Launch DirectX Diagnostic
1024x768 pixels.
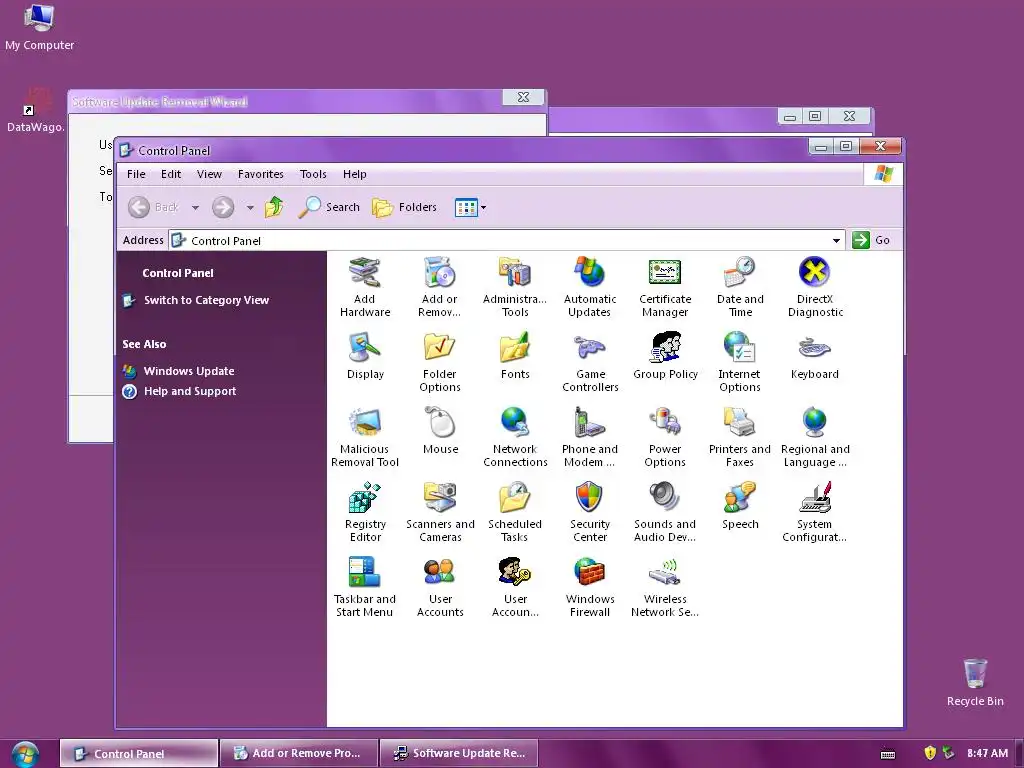click(x=815, y=287)
